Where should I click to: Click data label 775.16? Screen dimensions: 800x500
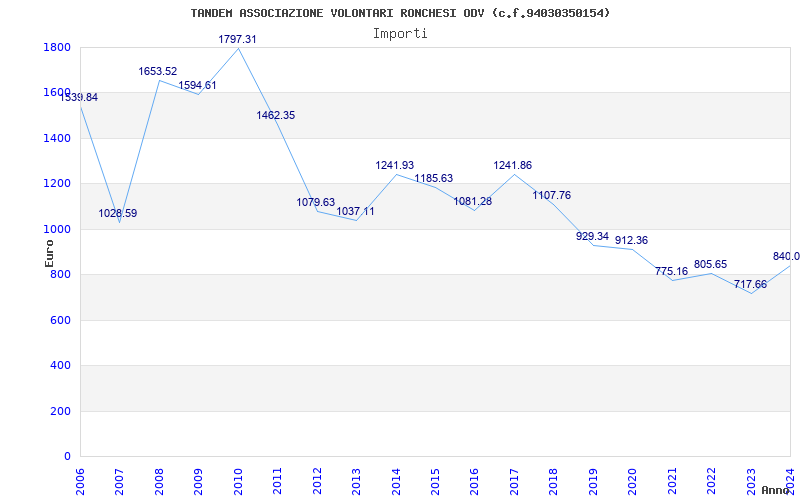(x=671, y=271)
